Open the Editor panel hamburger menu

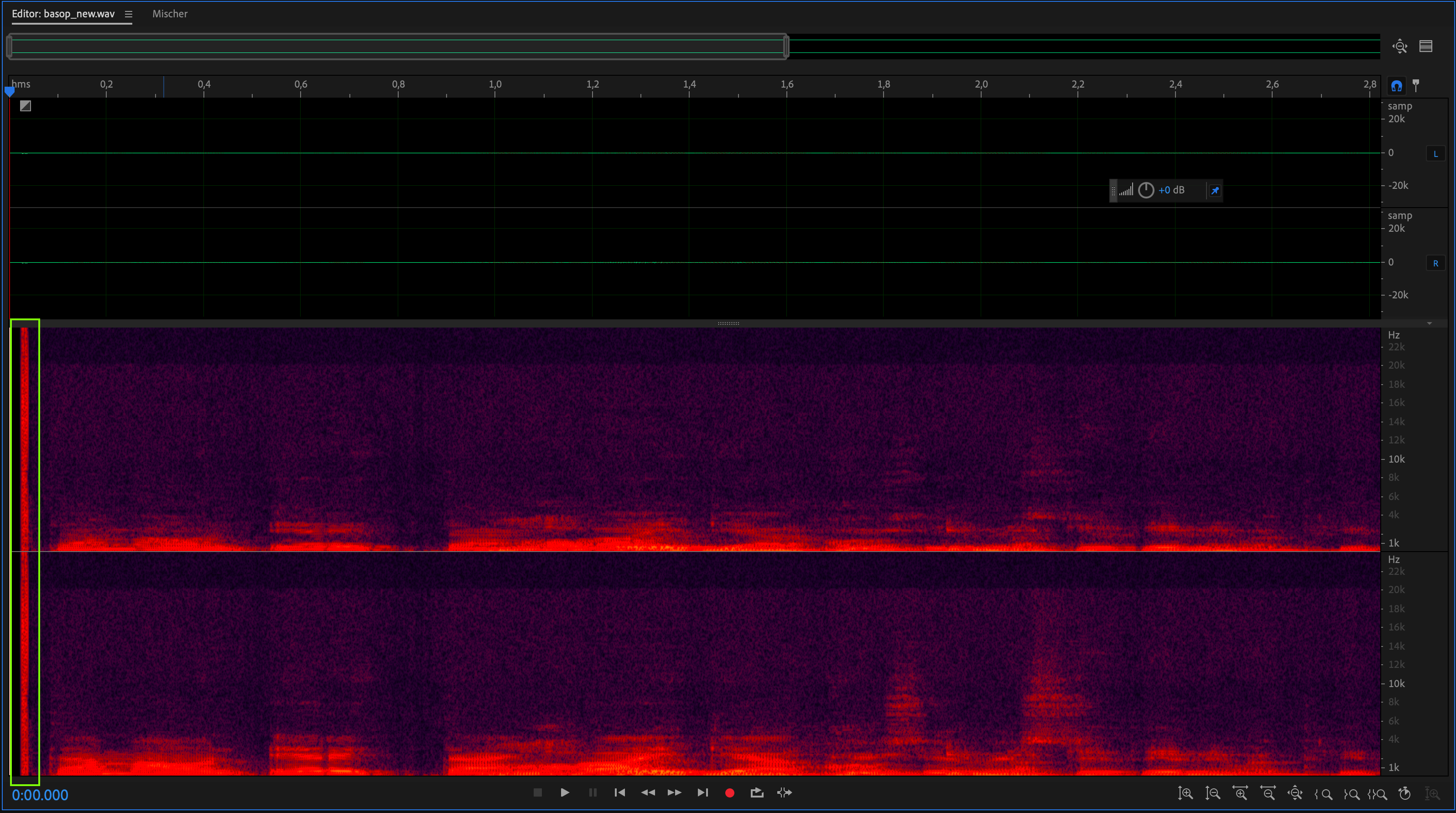[x=128, y=14]
